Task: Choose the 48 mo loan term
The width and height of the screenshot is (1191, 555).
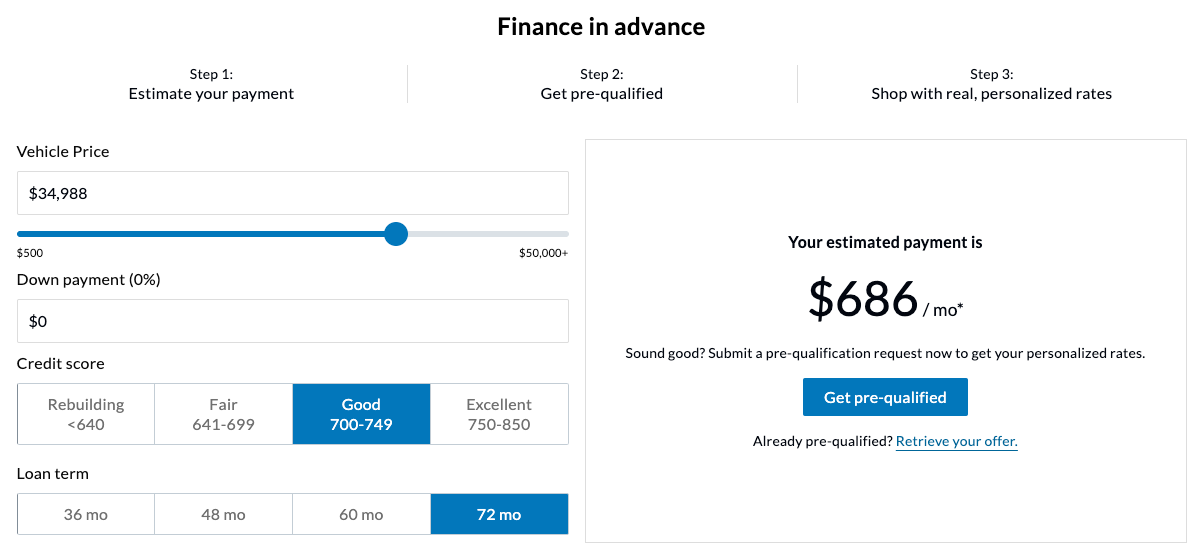Action: [223, 514]
